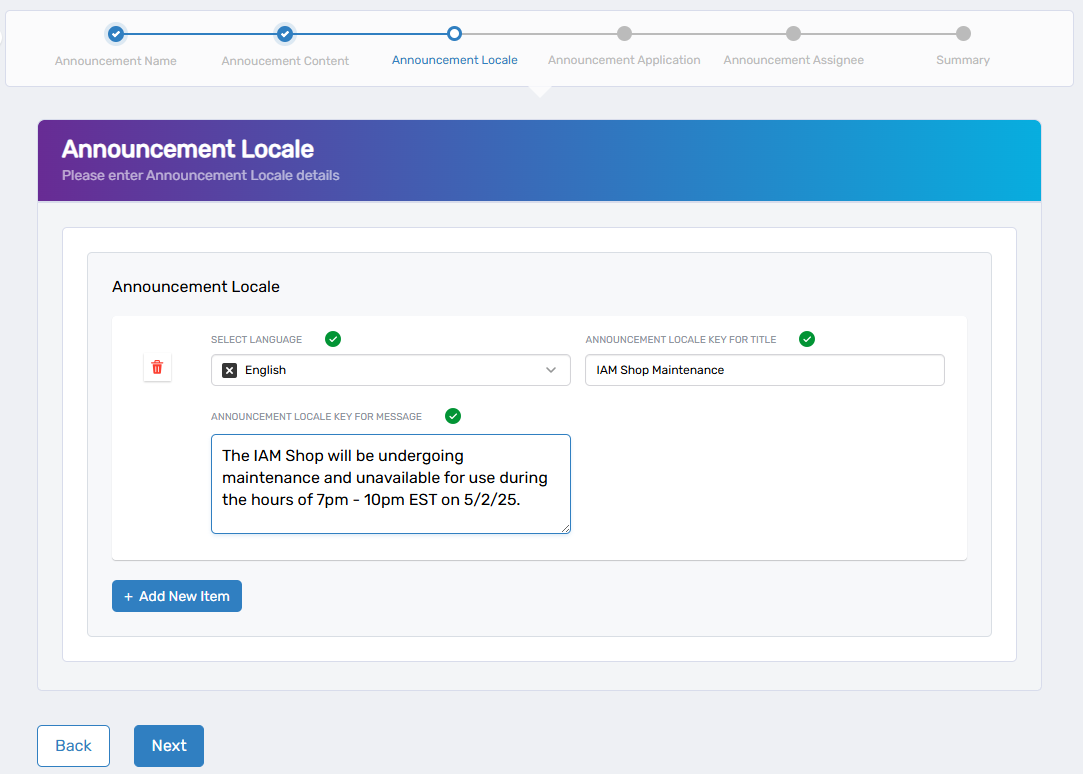The height and width of the screenshot is (774, 1083).
Task: Click the completed Announcement Content step circle
Action: tap(285, 34)
